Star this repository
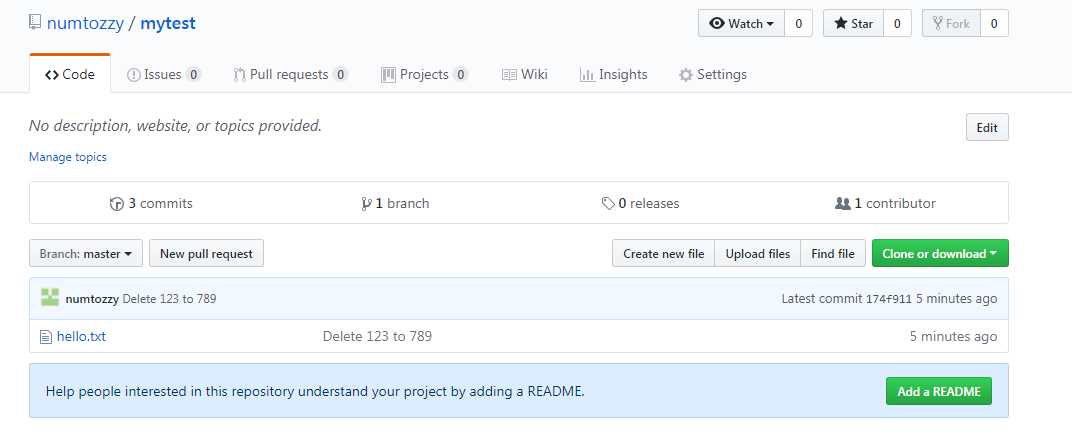The height and width of the screenshot is (446, 1072). tap(853, 23)
